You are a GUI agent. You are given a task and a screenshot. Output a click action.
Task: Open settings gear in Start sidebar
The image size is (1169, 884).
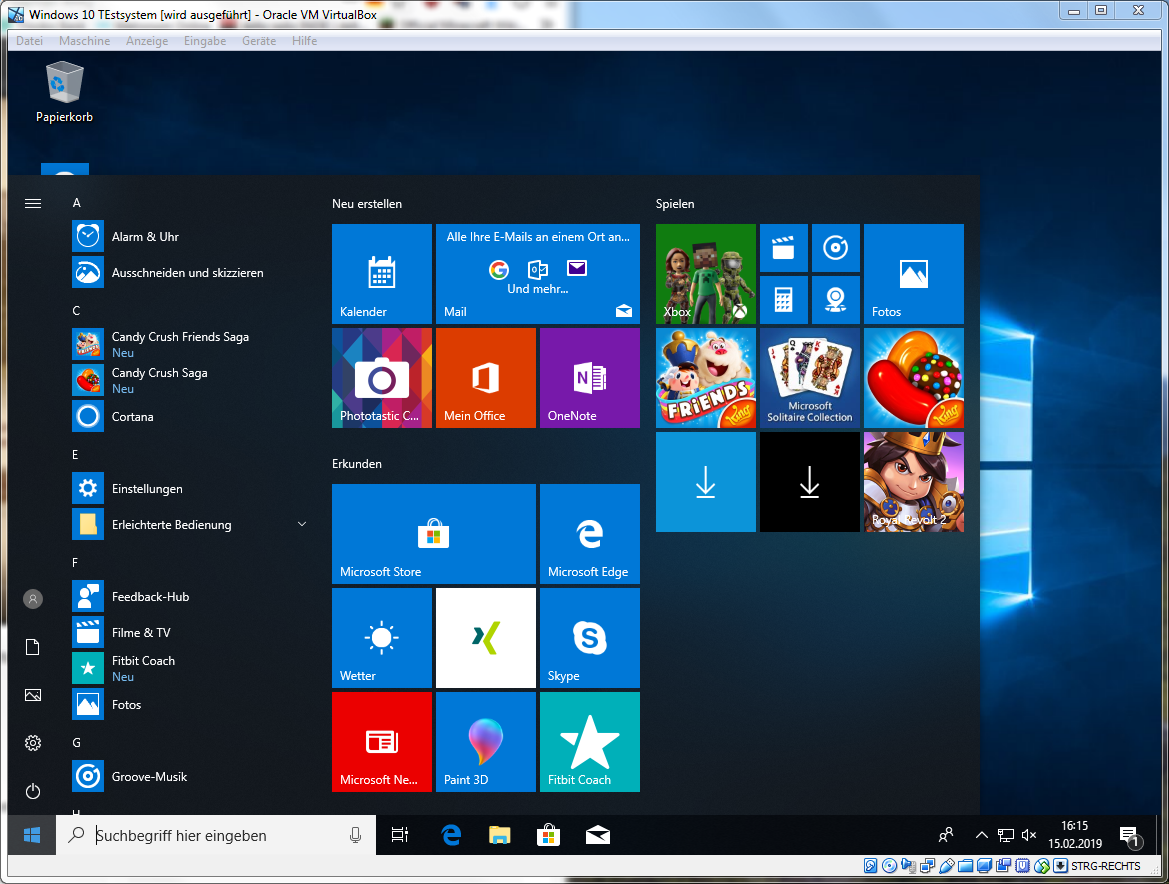click(33, 743)
